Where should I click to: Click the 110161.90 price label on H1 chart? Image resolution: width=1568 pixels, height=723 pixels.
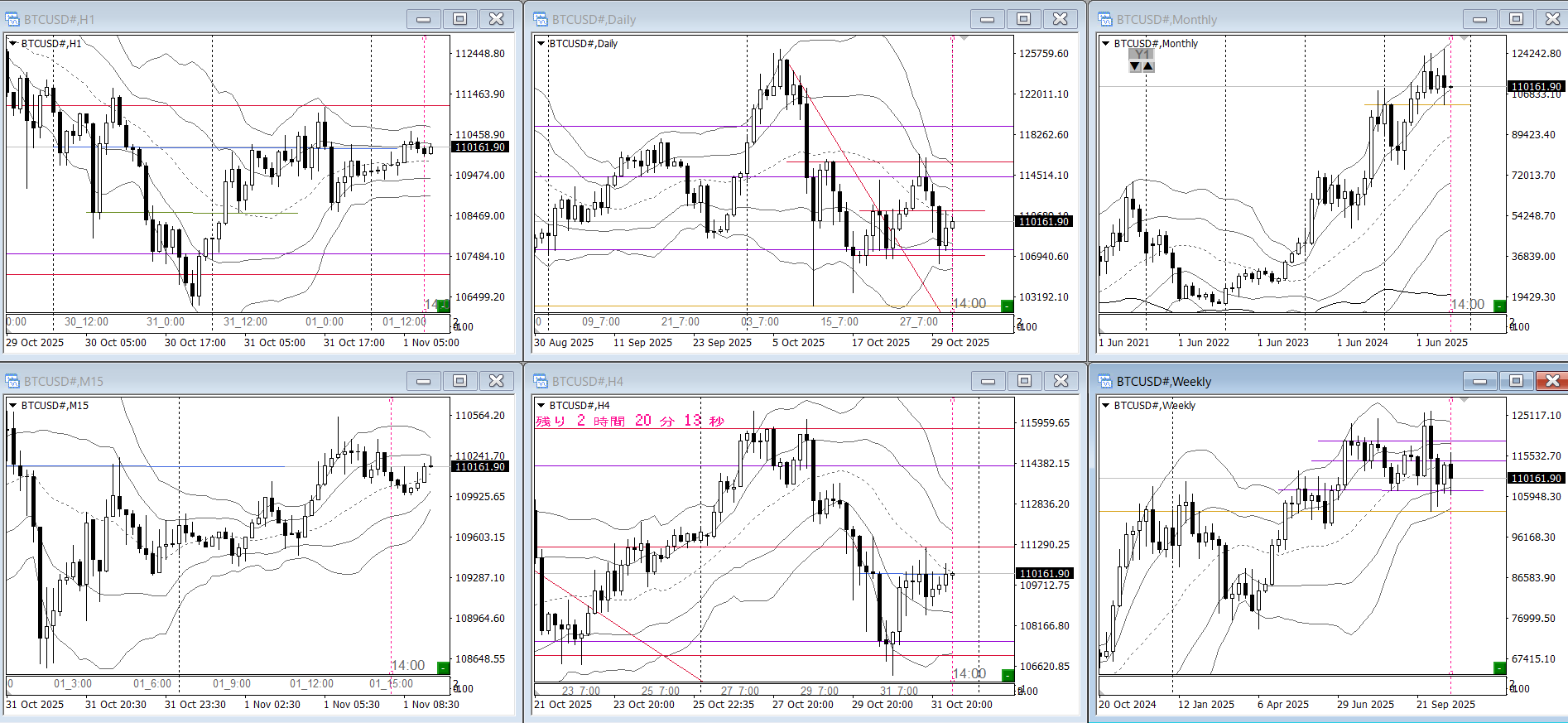click(480, 147)
